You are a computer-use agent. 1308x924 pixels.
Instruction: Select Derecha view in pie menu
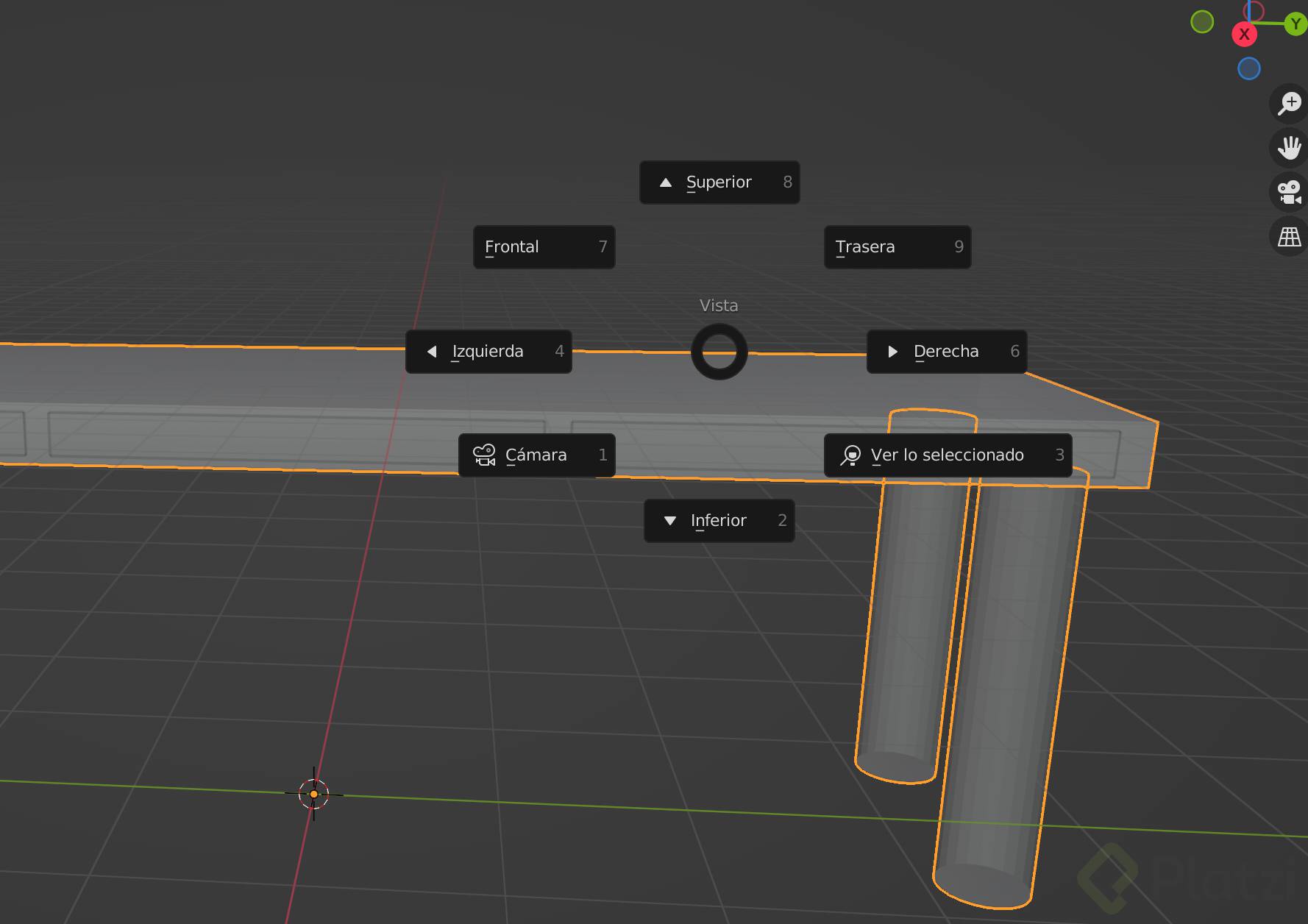tap(947, 352)
